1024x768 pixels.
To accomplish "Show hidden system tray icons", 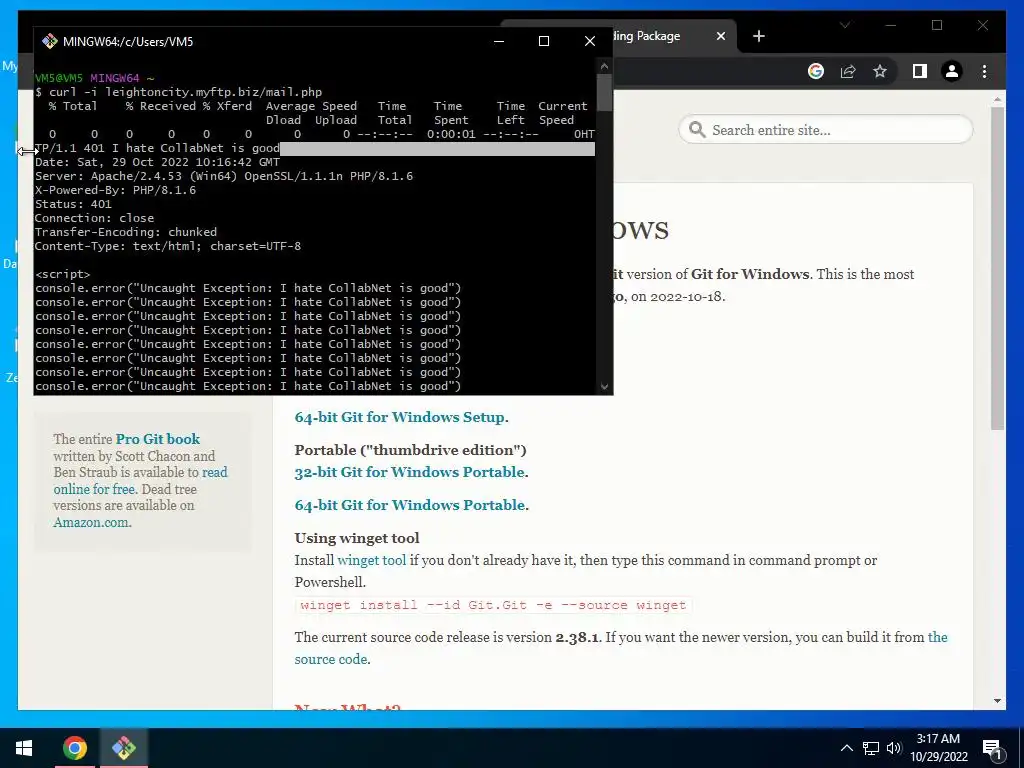I will coord(846,748).
